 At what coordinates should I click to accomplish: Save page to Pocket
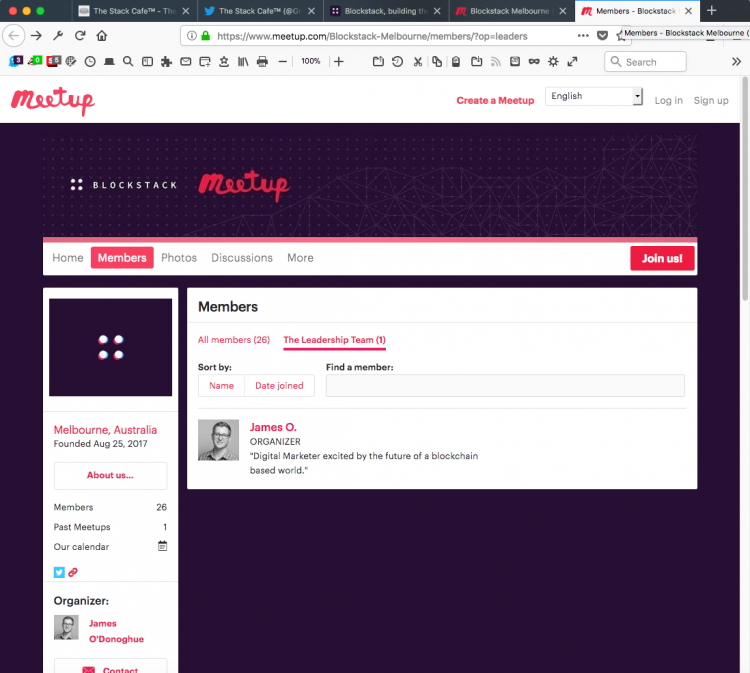point(603,35)
